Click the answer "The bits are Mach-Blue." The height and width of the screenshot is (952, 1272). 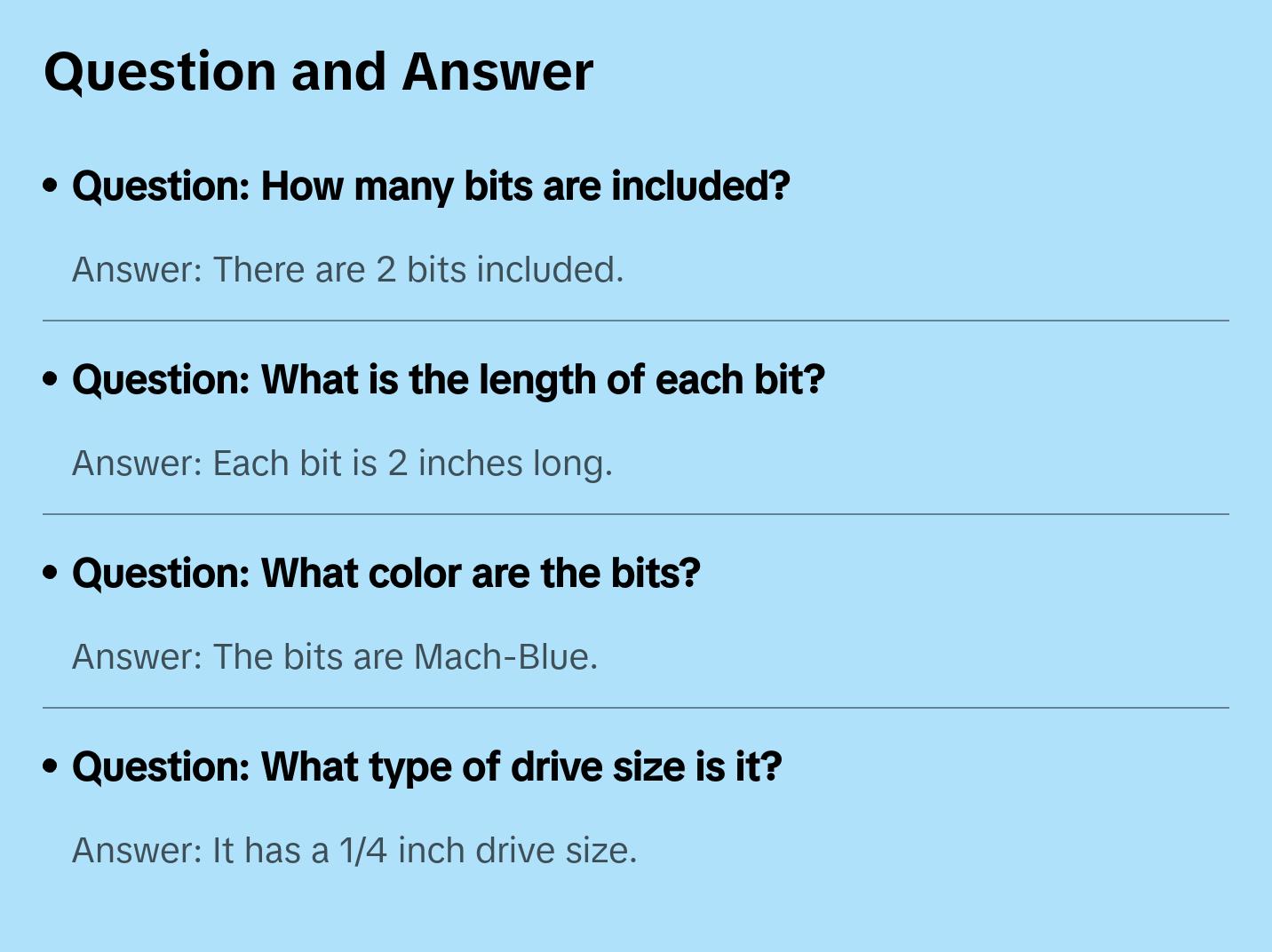[x=335, y=657]
